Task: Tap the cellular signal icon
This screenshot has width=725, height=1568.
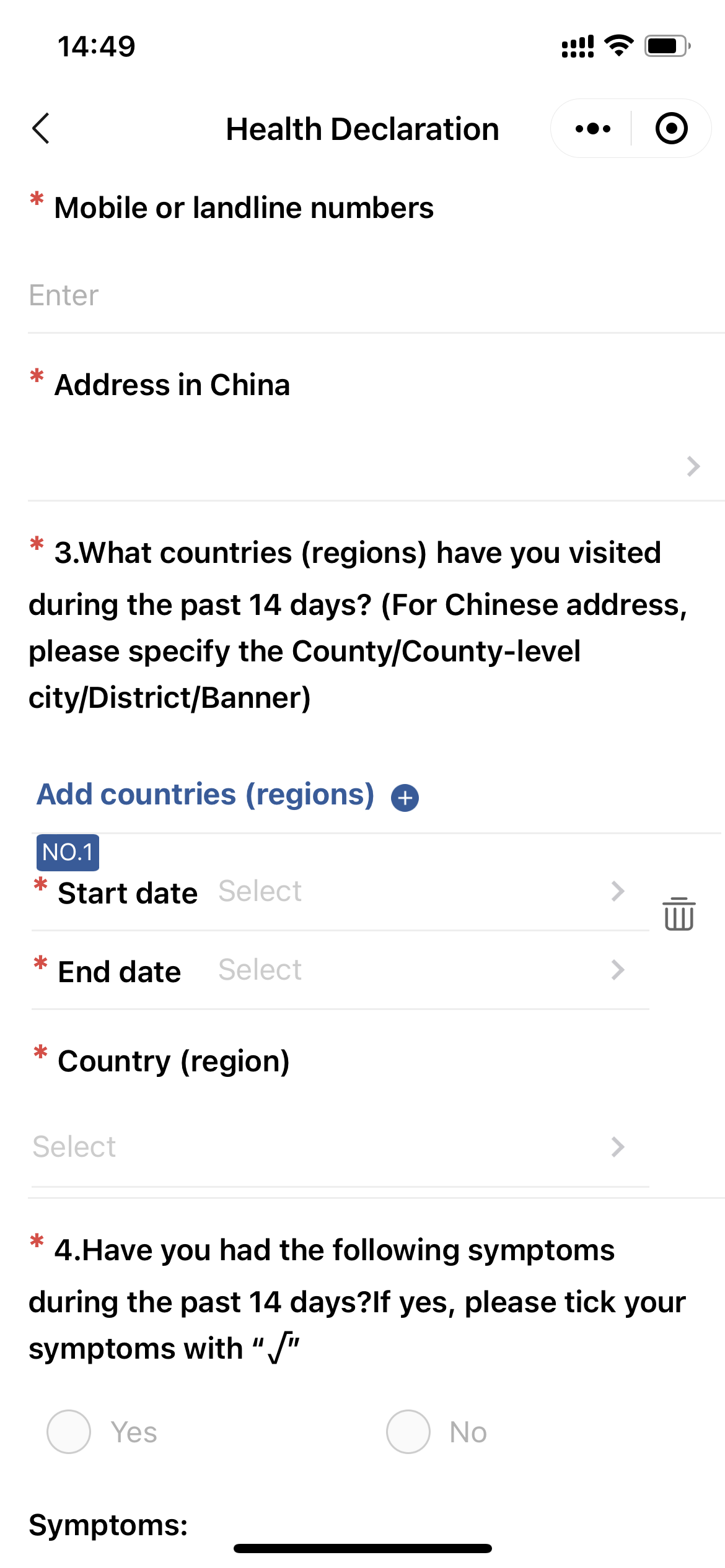Action: [577, 46]
